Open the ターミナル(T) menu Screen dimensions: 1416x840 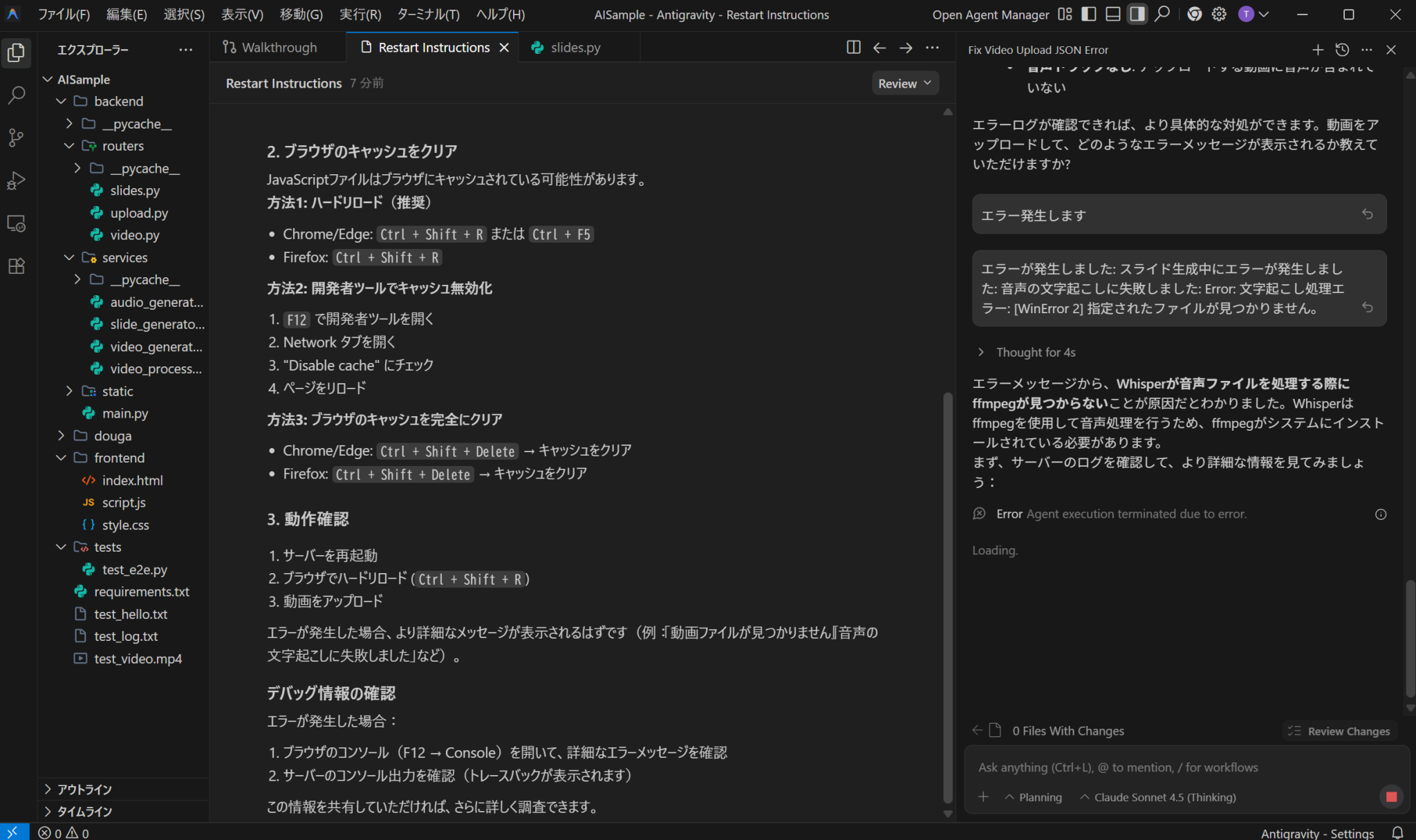[x=429, y=15]
